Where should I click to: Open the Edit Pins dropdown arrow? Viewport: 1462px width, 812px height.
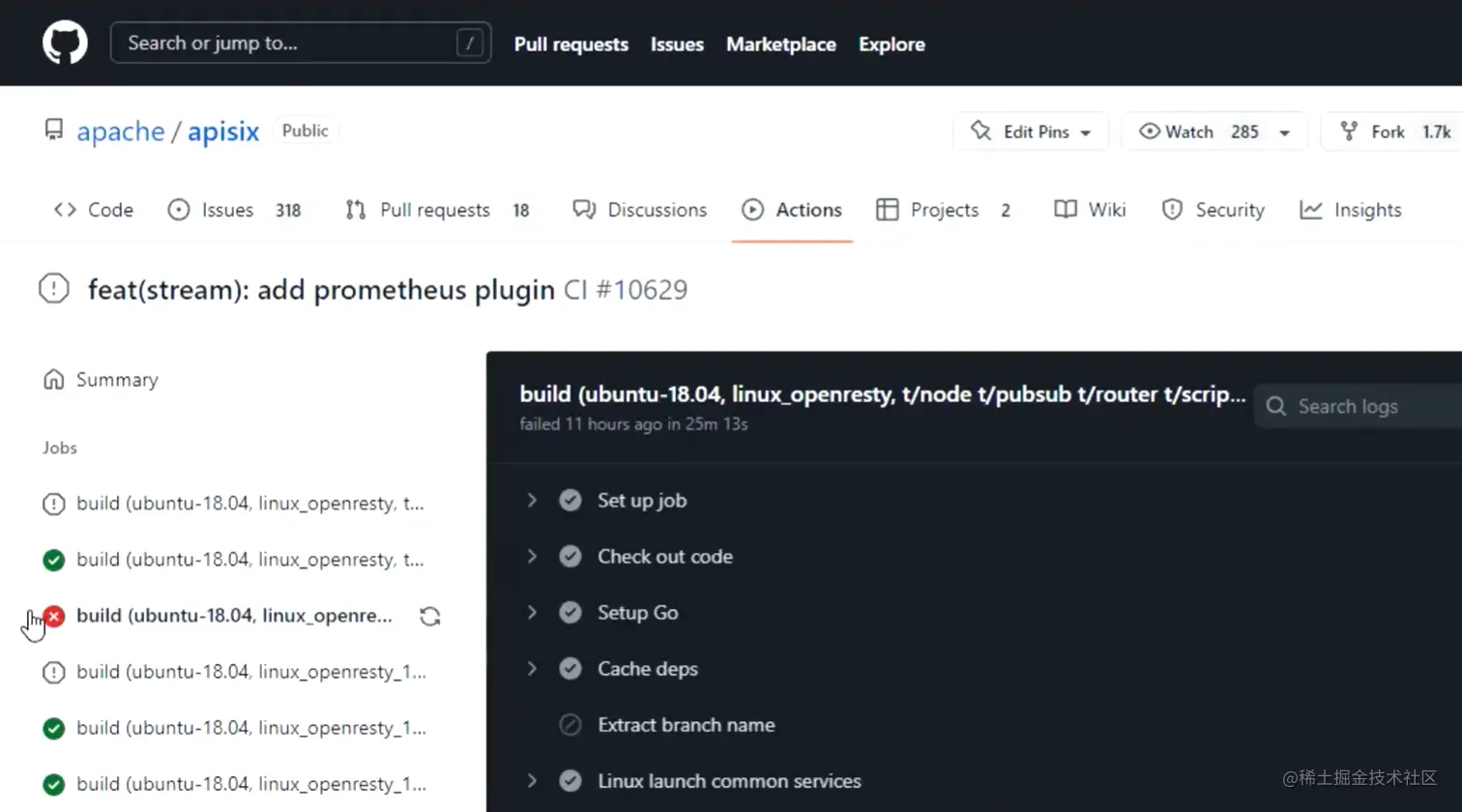1086,132
